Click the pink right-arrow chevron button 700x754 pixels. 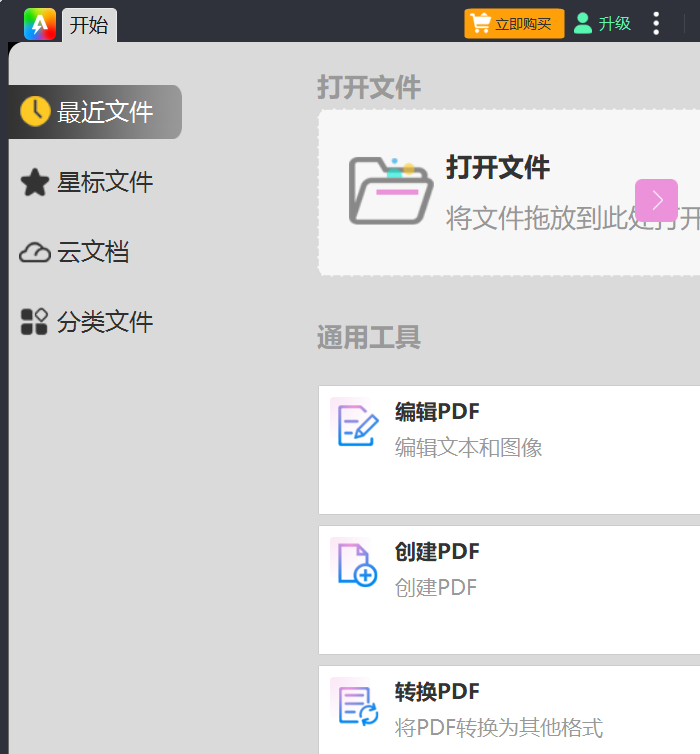tap(656, 200)
